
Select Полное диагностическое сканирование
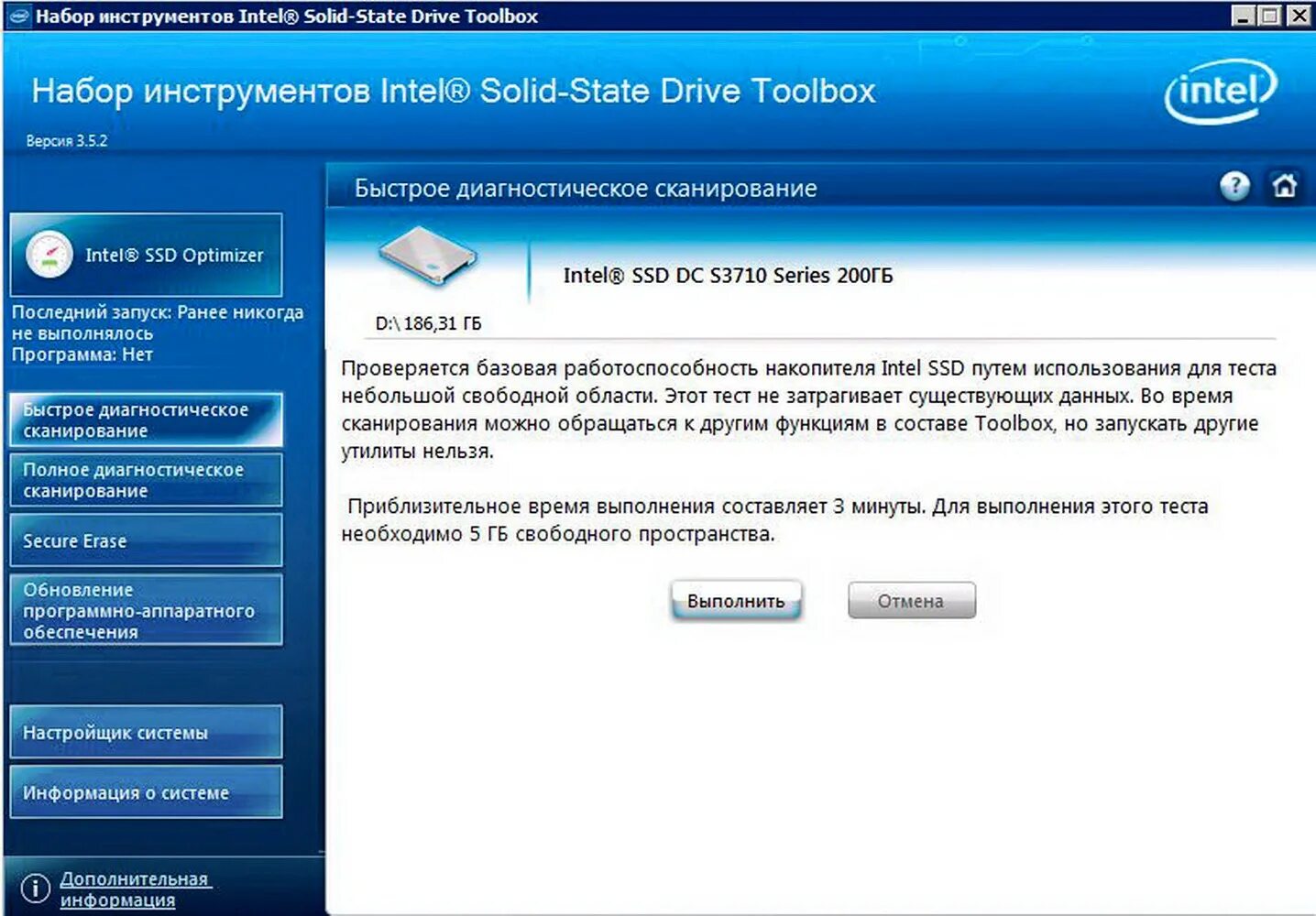click(x=146, y=480)
